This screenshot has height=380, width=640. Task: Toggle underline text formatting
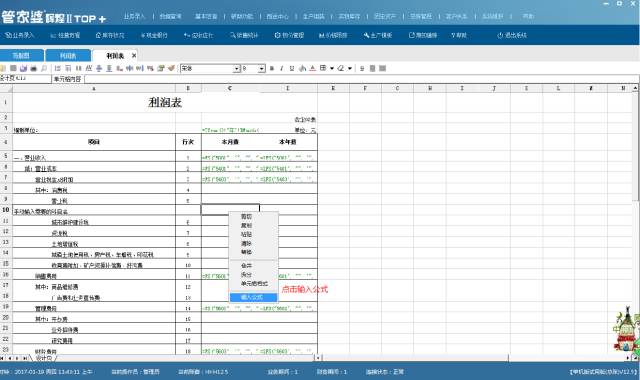tap(292, 68)
